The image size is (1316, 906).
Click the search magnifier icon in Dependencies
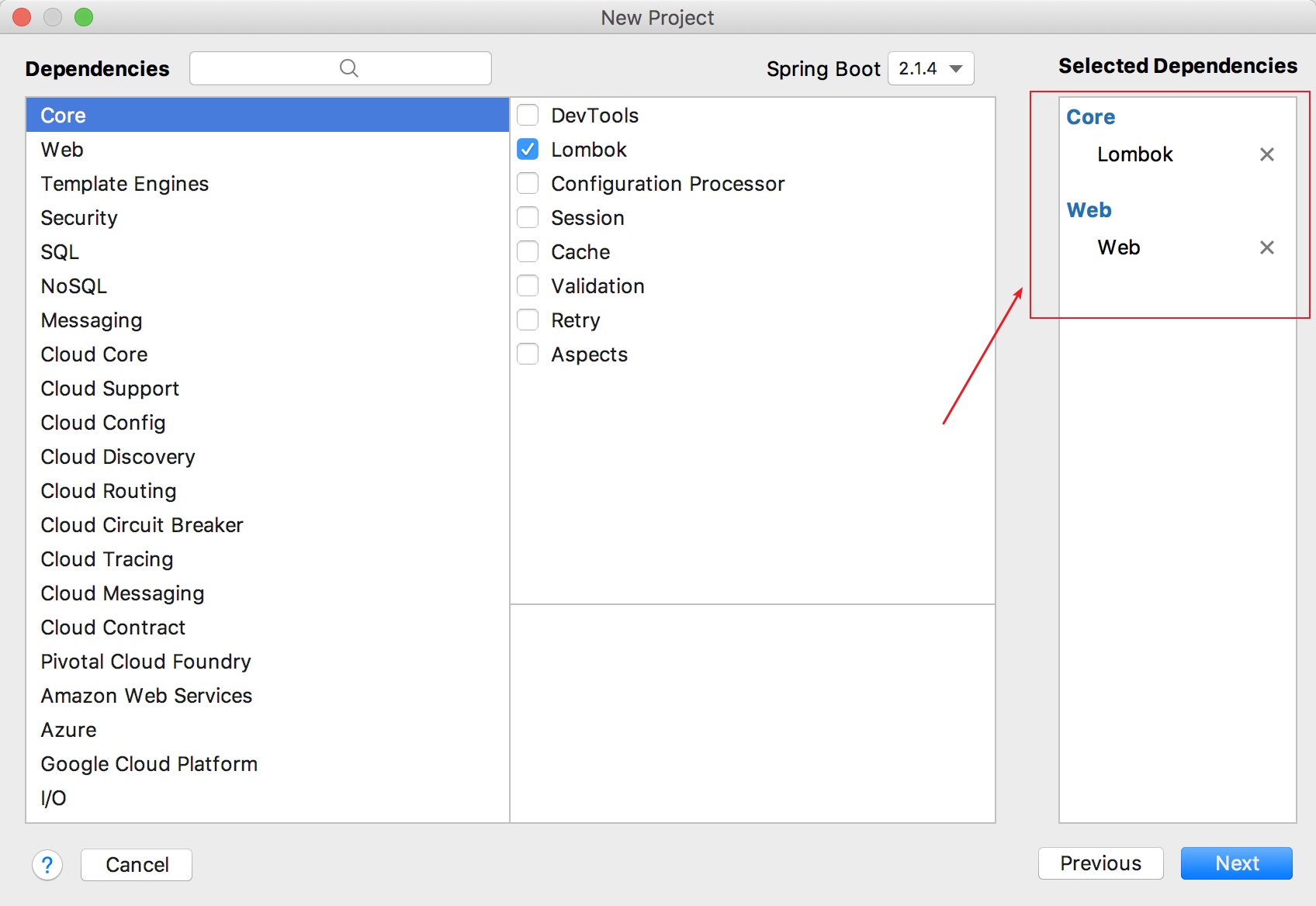coord(349,68)
